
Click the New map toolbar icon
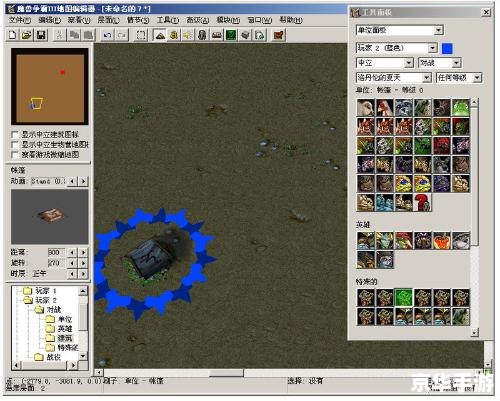coord(13,35)
